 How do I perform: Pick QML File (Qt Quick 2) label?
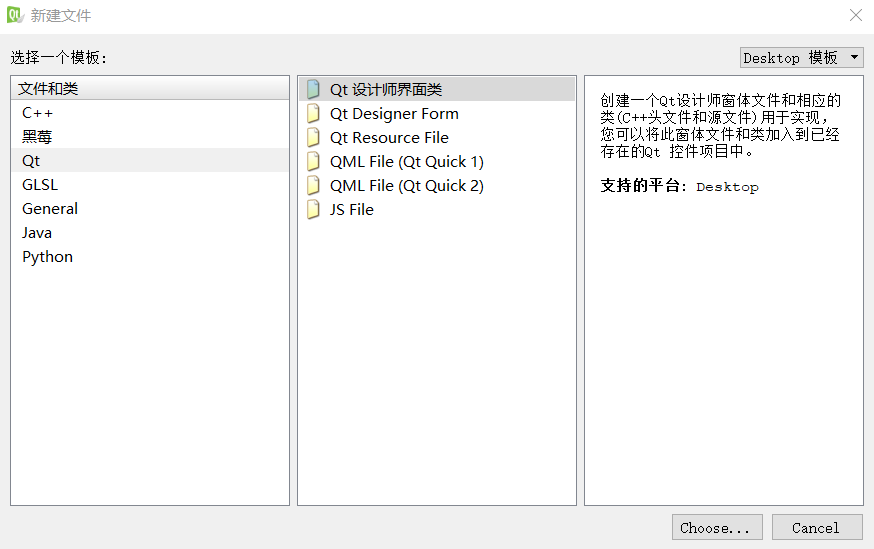(407, 185)
